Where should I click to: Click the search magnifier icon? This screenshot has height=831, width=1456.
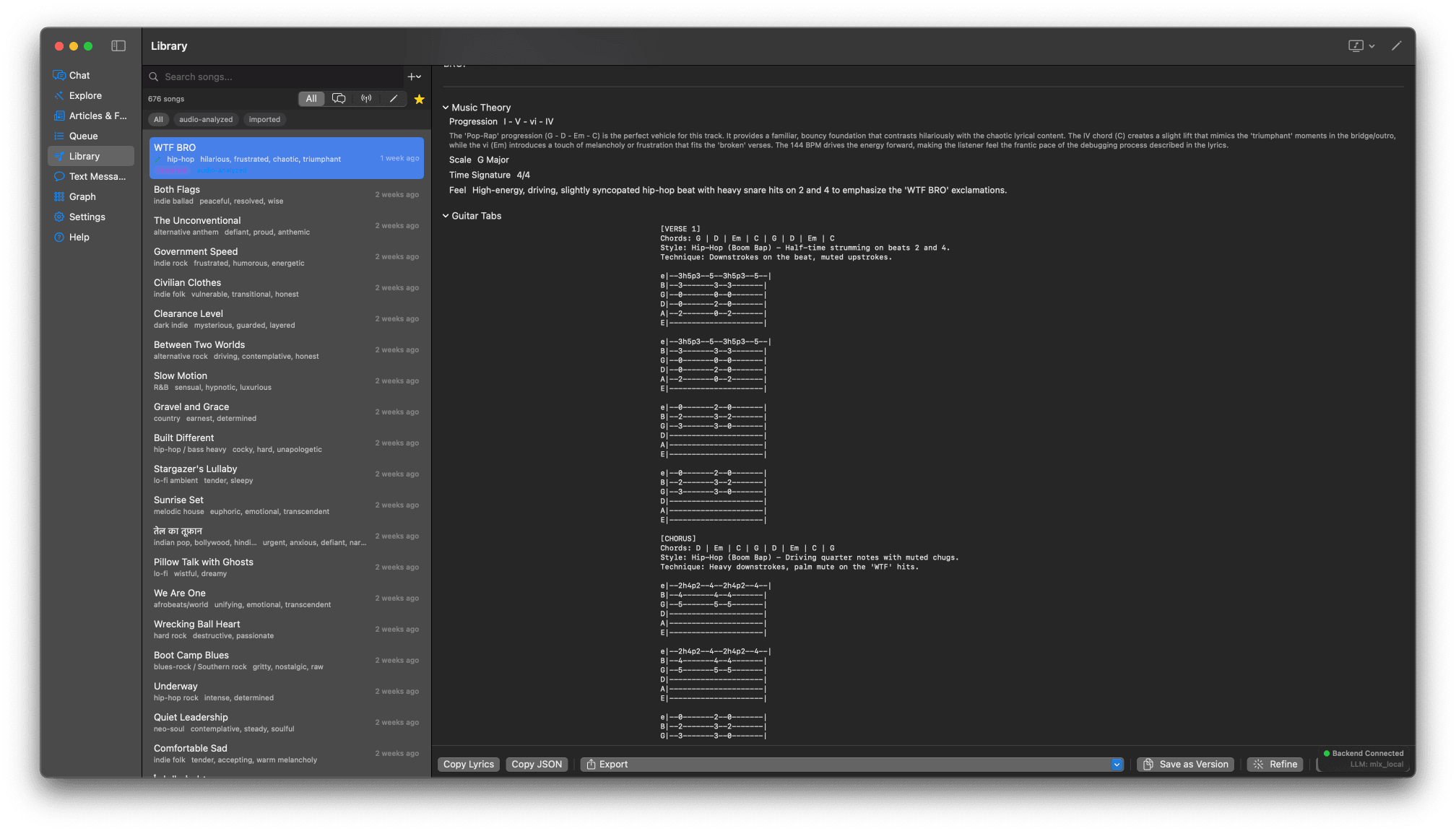click(154, 77)
